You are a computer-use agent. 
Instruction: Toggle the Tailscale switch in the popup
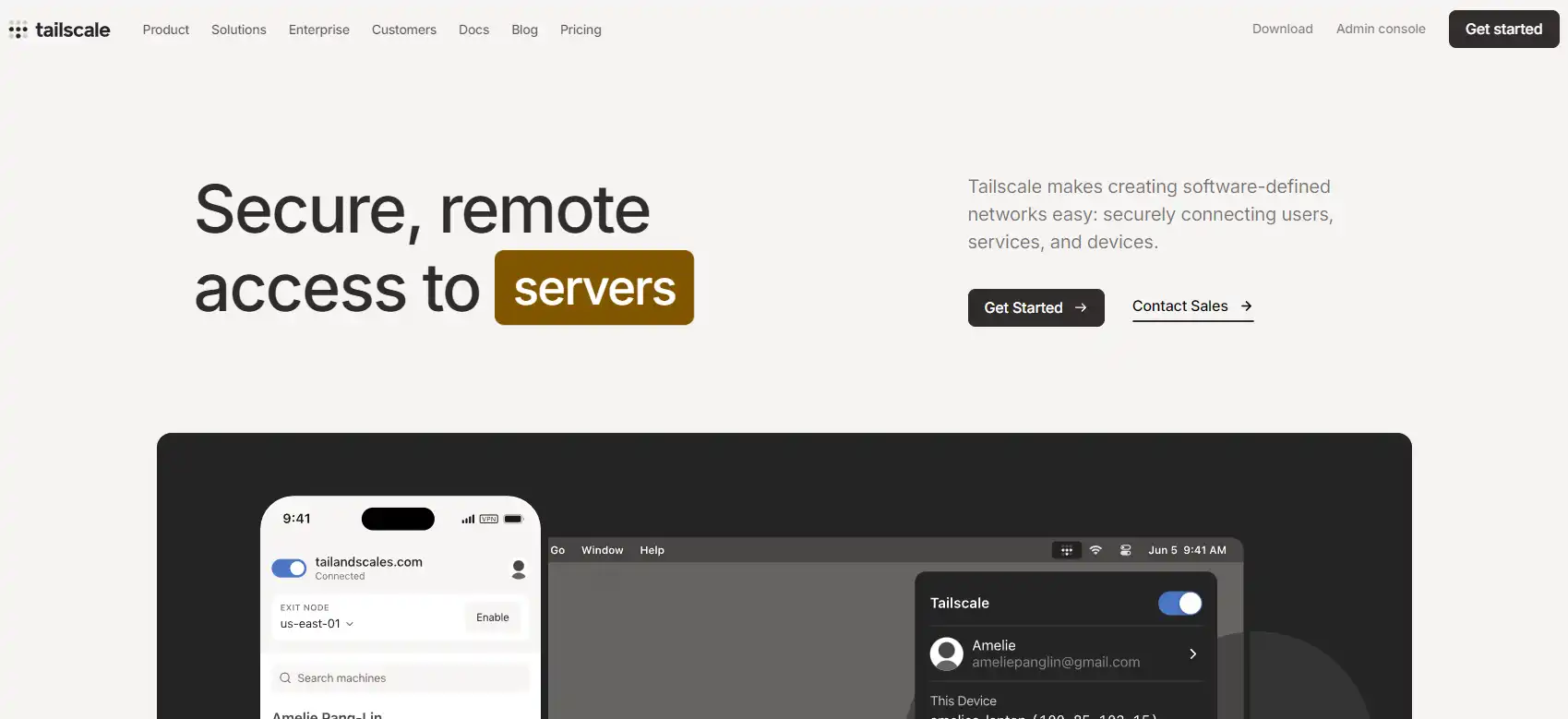1180,604
